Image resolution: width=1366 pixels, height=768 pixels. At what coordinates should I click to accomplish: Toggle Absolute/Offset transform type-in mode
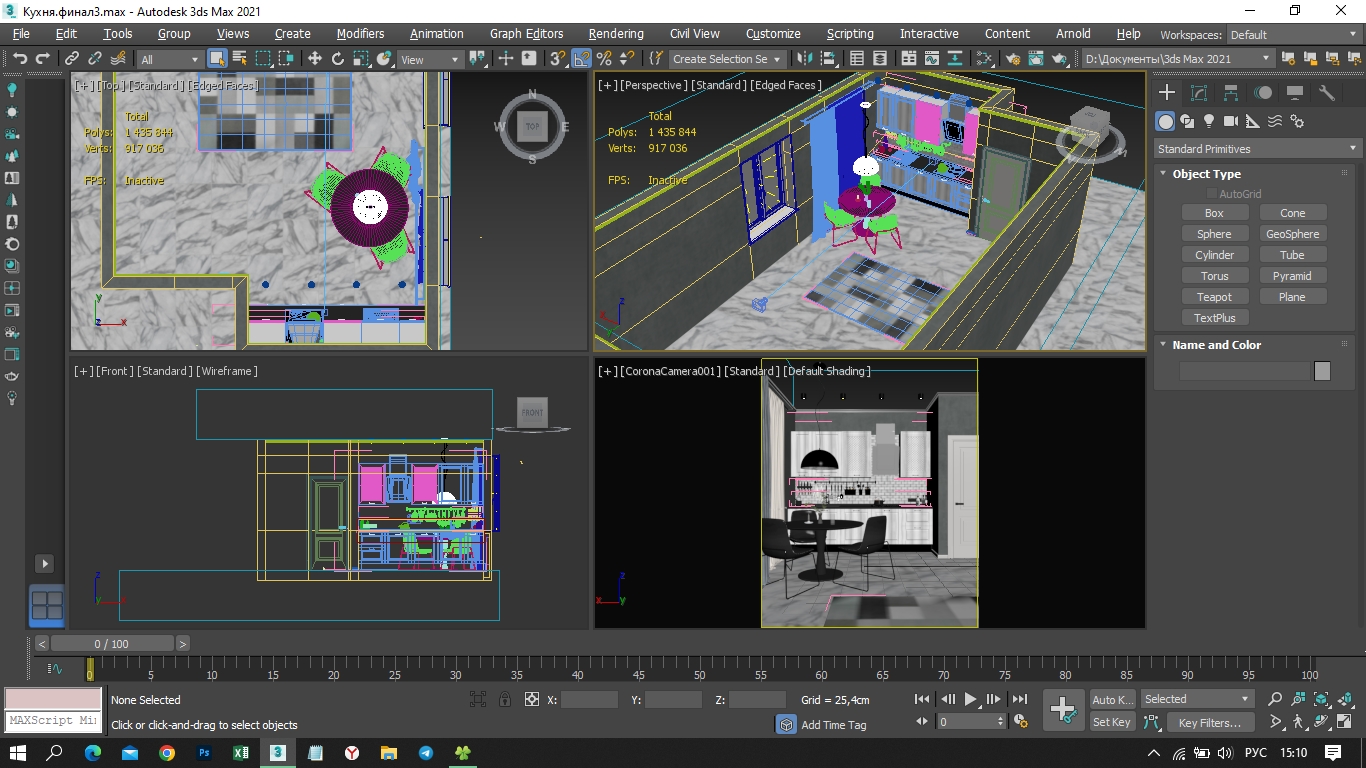tap(532, 700)
